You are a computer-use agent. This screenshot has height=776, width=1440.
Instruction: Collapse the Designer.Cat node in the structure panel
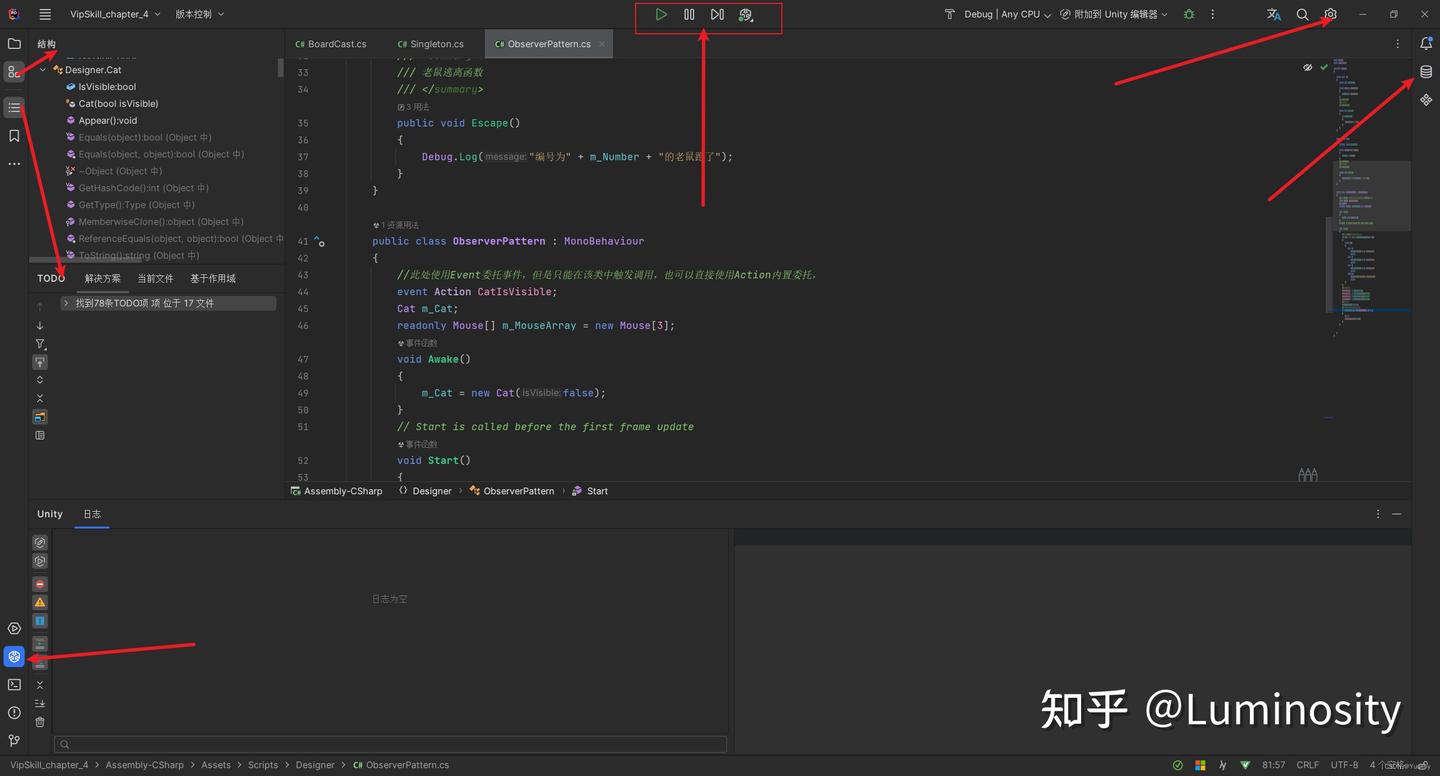point(42,69)
